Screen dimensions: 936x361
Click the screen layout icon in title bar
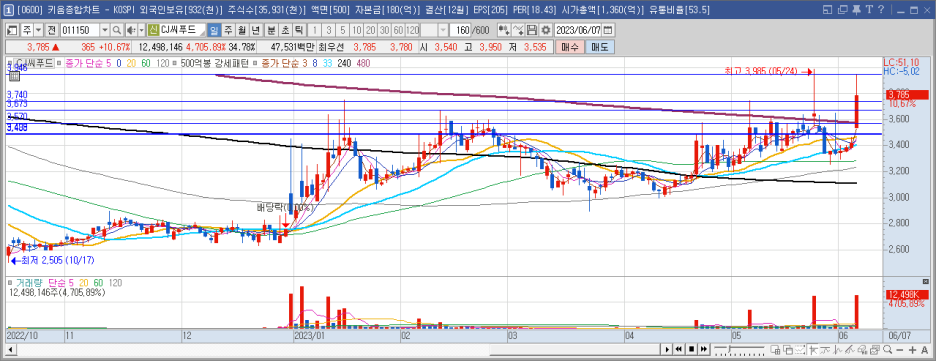827,10
